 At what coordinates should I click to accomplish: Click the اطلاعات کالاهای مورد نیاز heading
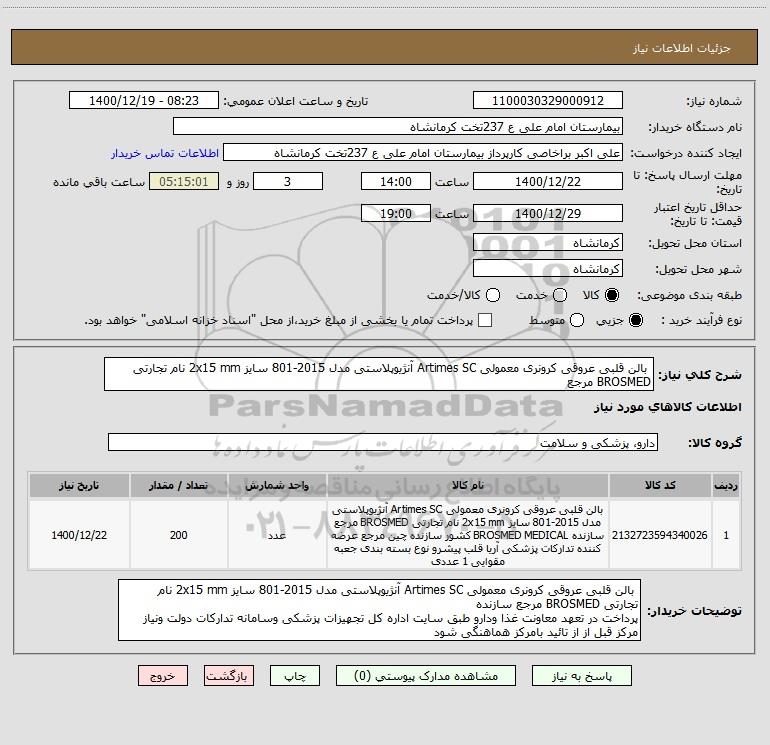coord(667,407)
